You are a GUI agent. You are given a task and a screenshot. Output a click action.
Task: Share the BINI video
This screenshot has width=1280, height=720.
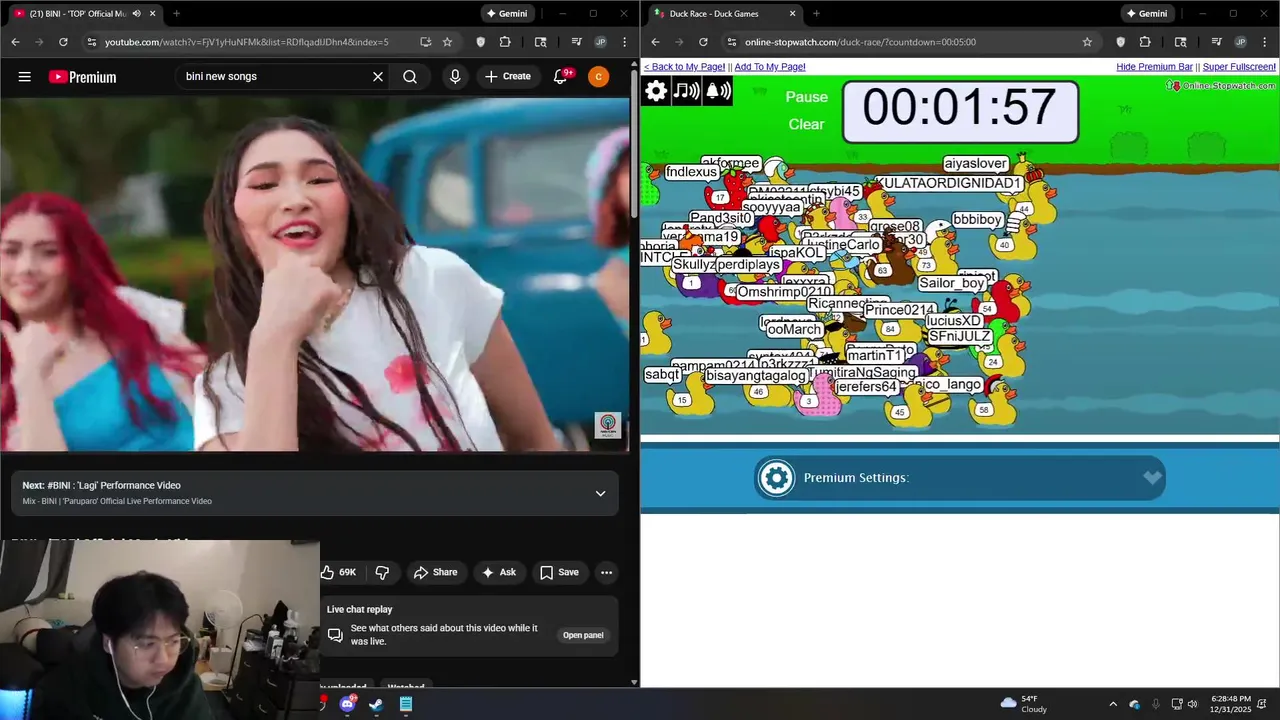point(436,572)
